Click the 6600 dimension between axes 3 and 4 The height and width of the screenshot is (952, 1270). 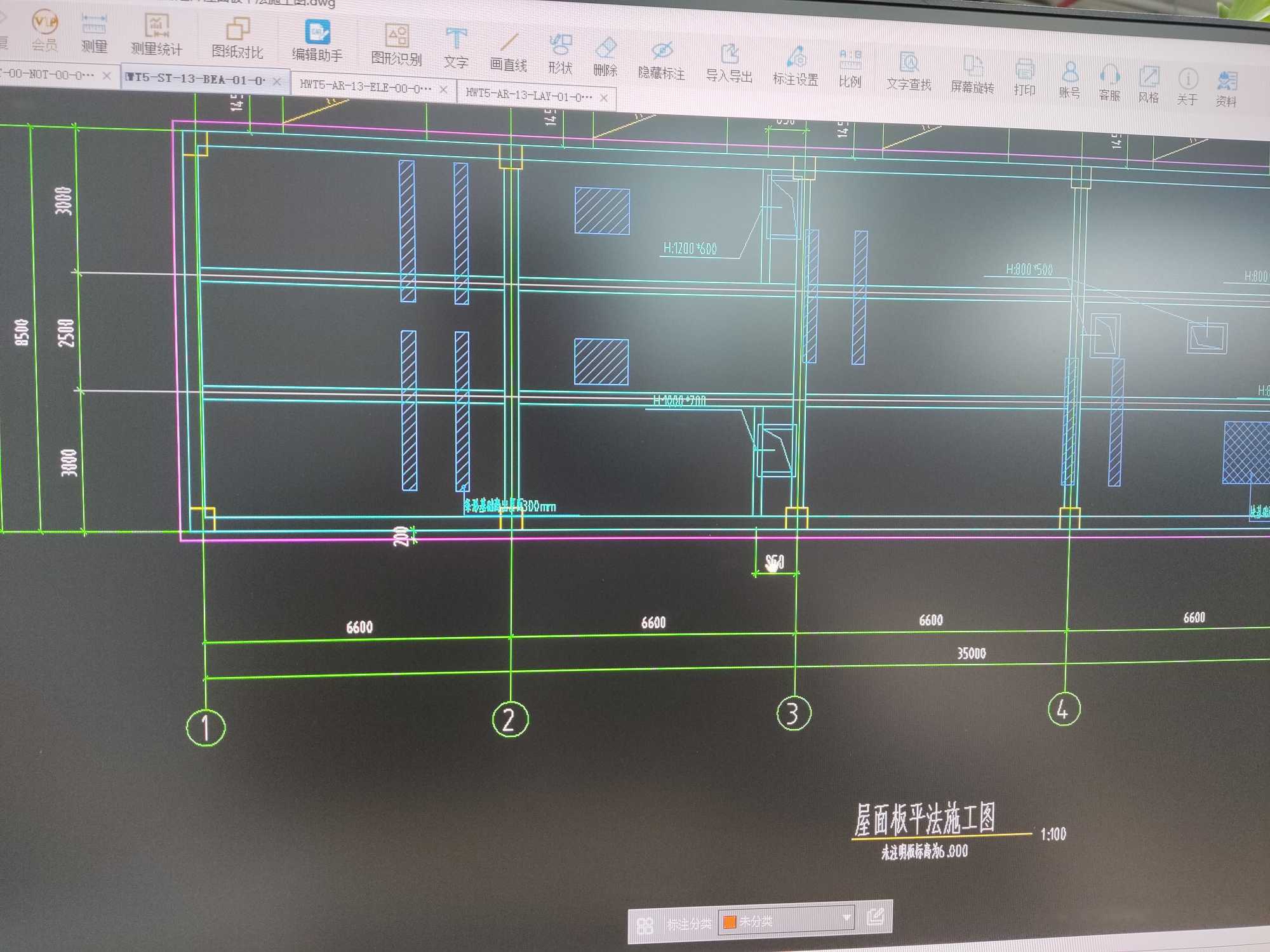pos(931,620)
